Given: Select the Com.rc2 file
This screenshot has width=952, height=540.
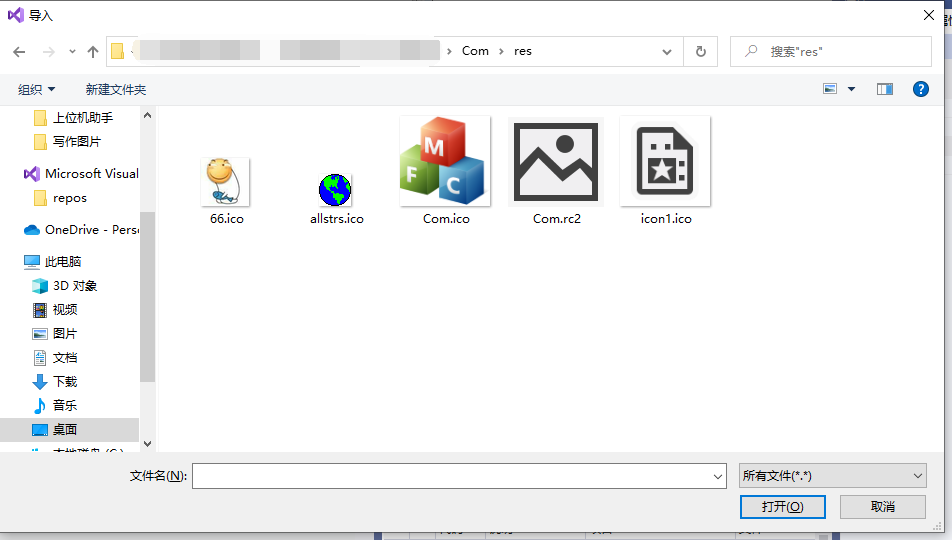Looking at the screenshot, I should pos(556,171).
